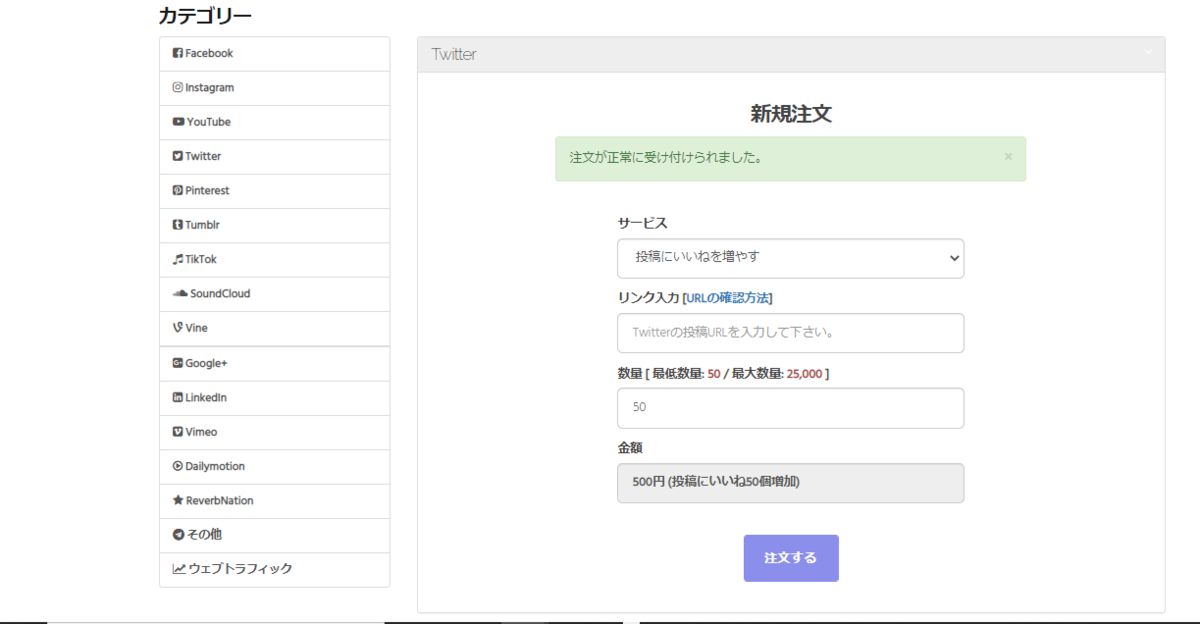The width and height of the screenshot is (1200, 624).
Task: Click the ReverbNation star icon
Action: click(178, 500)
